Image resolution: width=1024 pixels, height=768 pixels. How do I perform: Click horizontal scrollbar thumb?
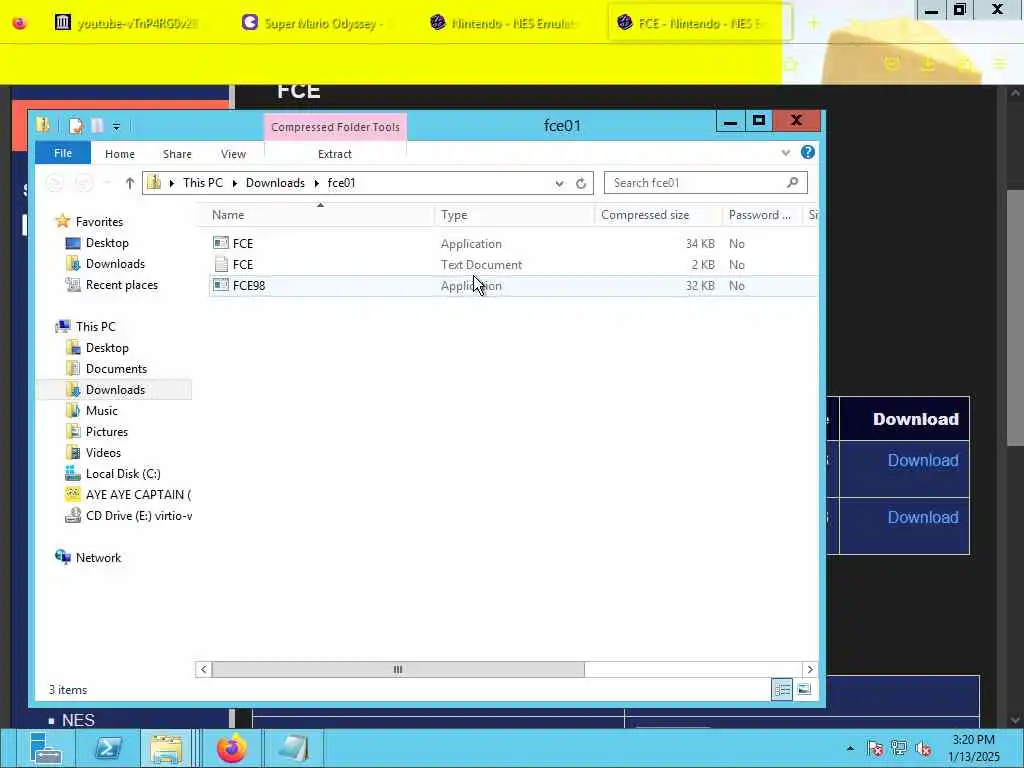click(x=398, y=669)
